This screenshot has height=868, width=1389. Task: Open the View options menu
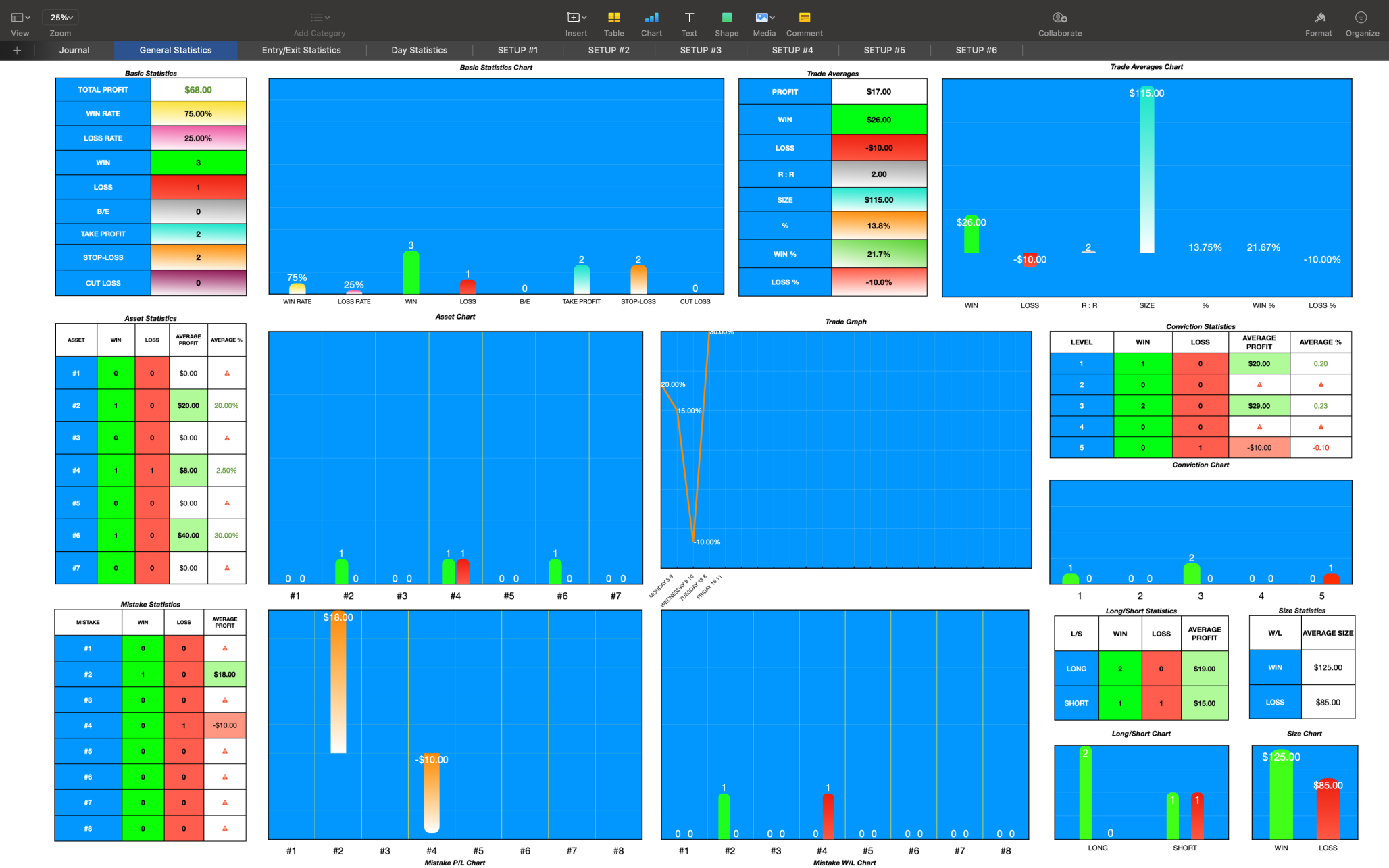(20, 18)
